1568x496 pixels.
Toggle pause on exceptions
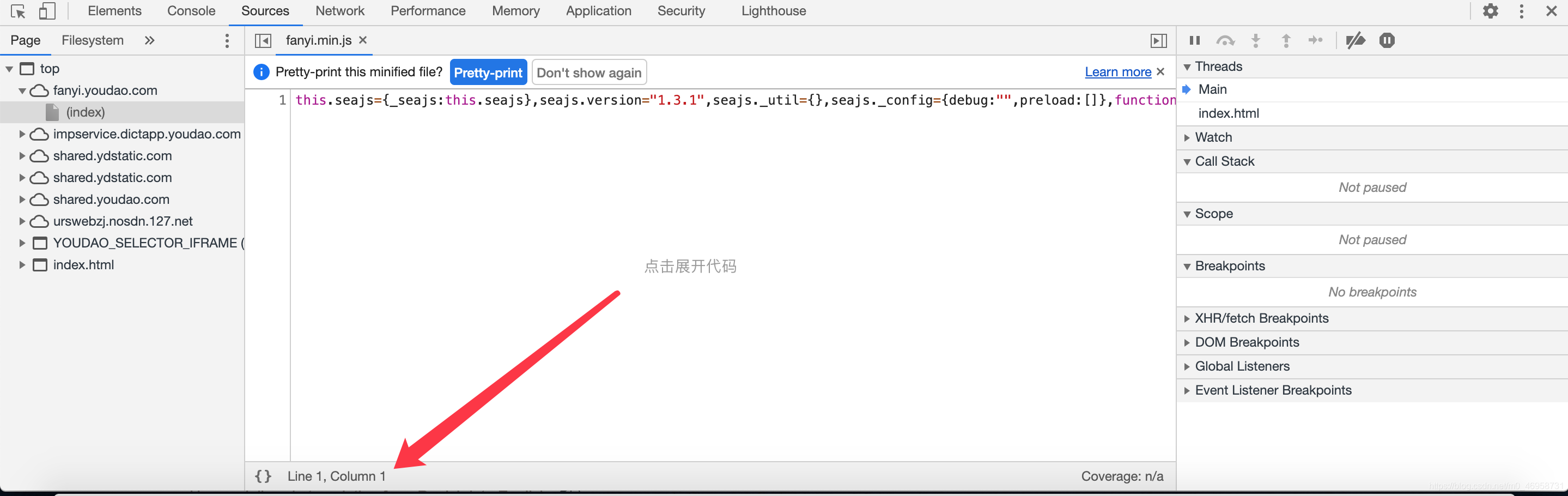coord(1387,40)
